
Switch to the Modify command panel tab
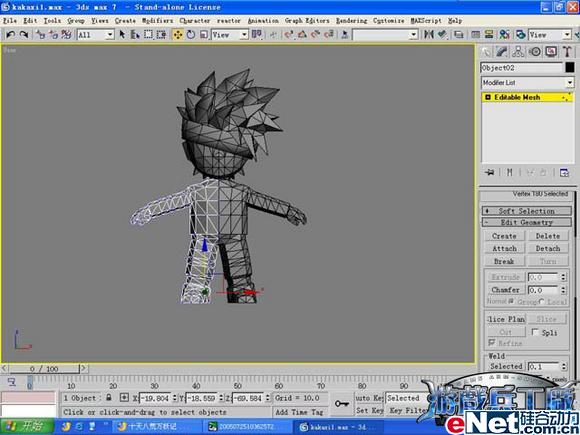coord(502,51)
